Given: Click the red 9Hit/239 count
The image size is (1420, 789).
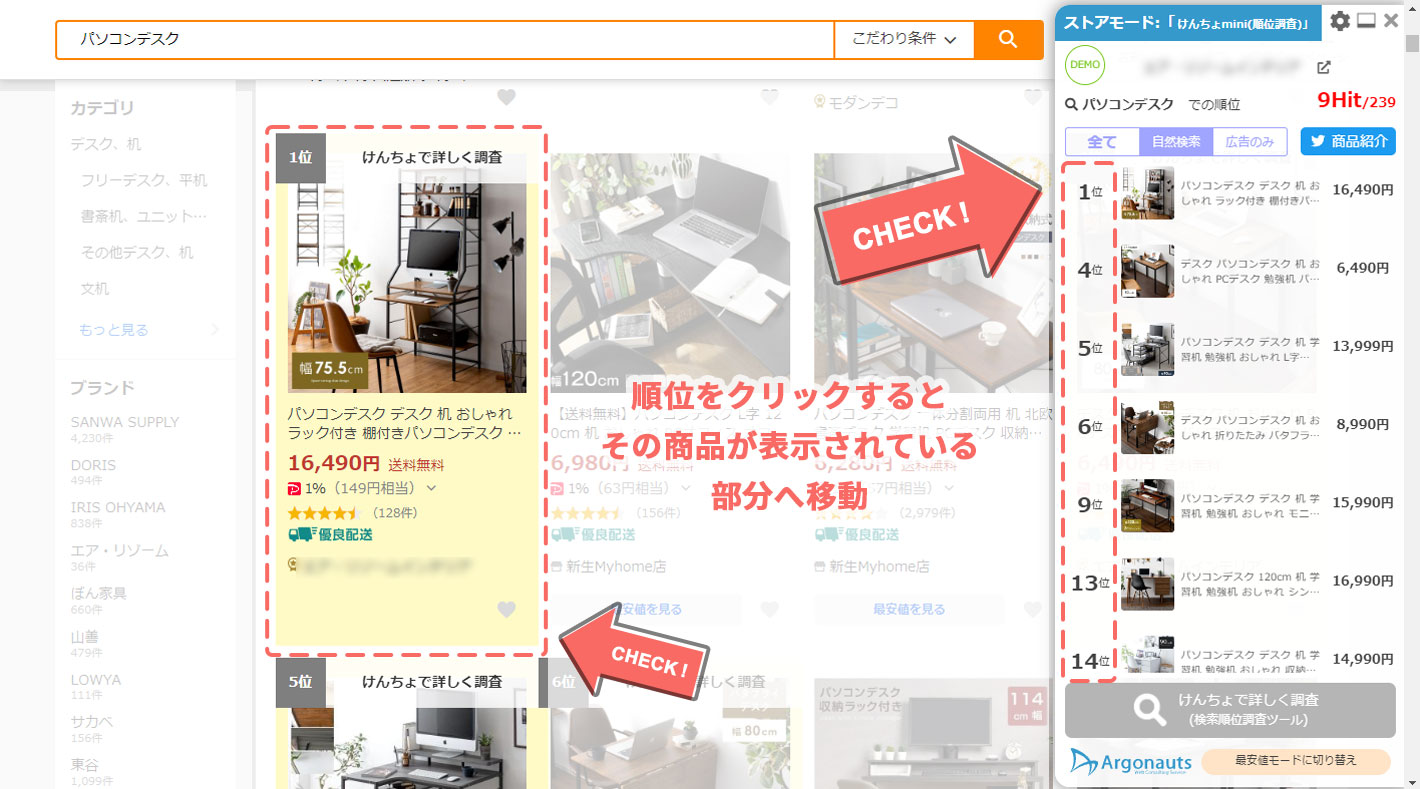Looking at the screenshot, I should [x=1356, y=100].
